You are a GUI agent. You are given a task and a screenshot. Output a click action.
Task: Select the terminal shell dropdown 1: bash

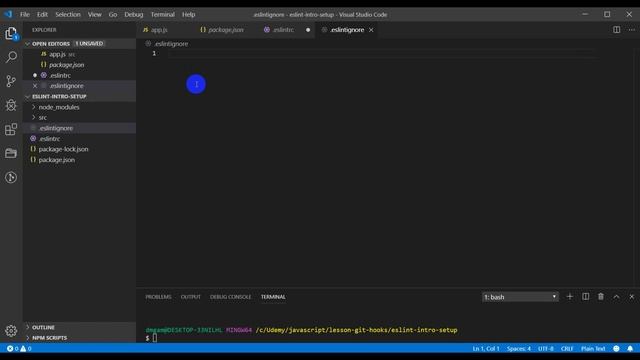pyautogui.click(x=520, y=297)
